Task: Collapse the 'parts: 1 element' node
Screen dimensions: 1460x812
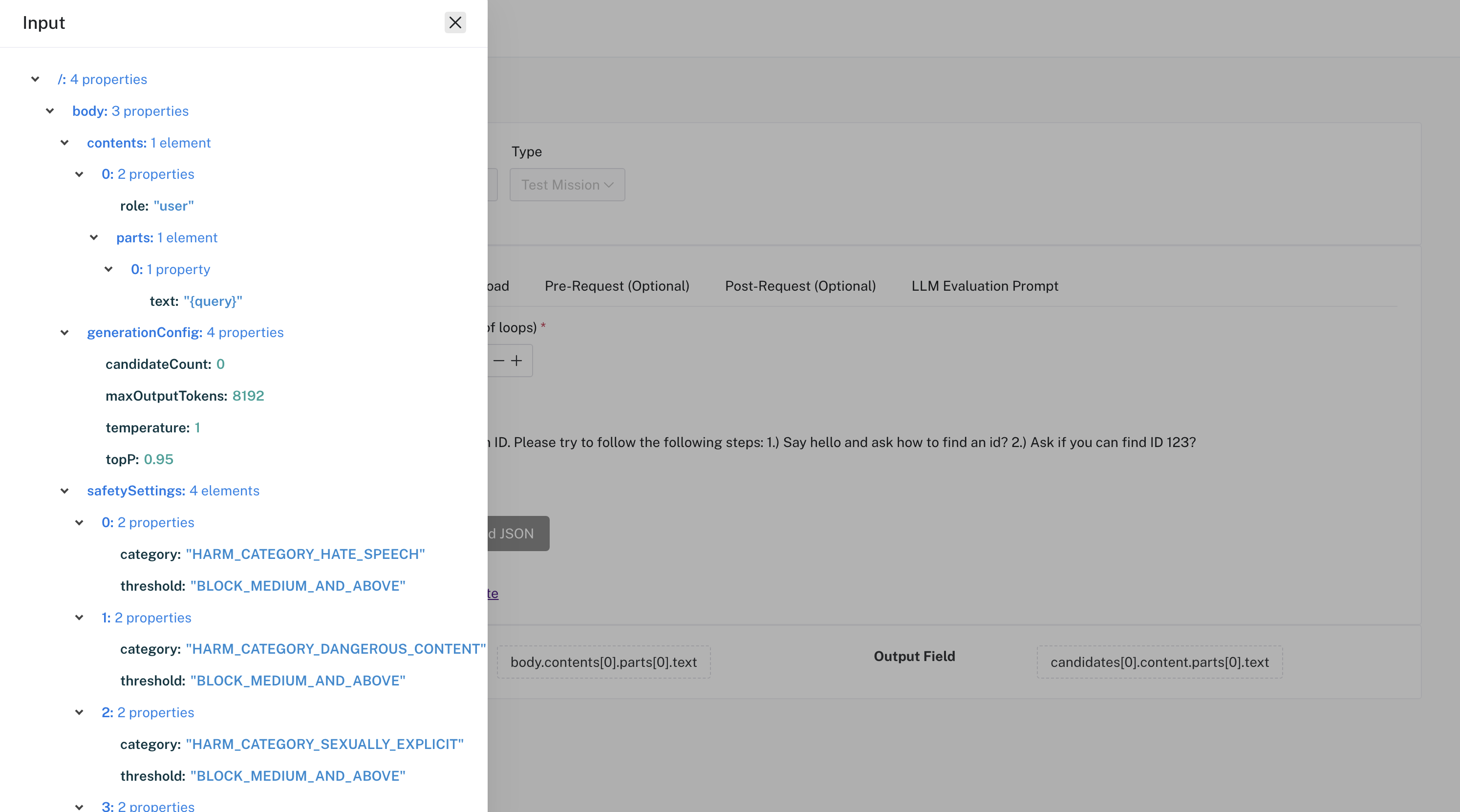Action: (x=94, y=238)
